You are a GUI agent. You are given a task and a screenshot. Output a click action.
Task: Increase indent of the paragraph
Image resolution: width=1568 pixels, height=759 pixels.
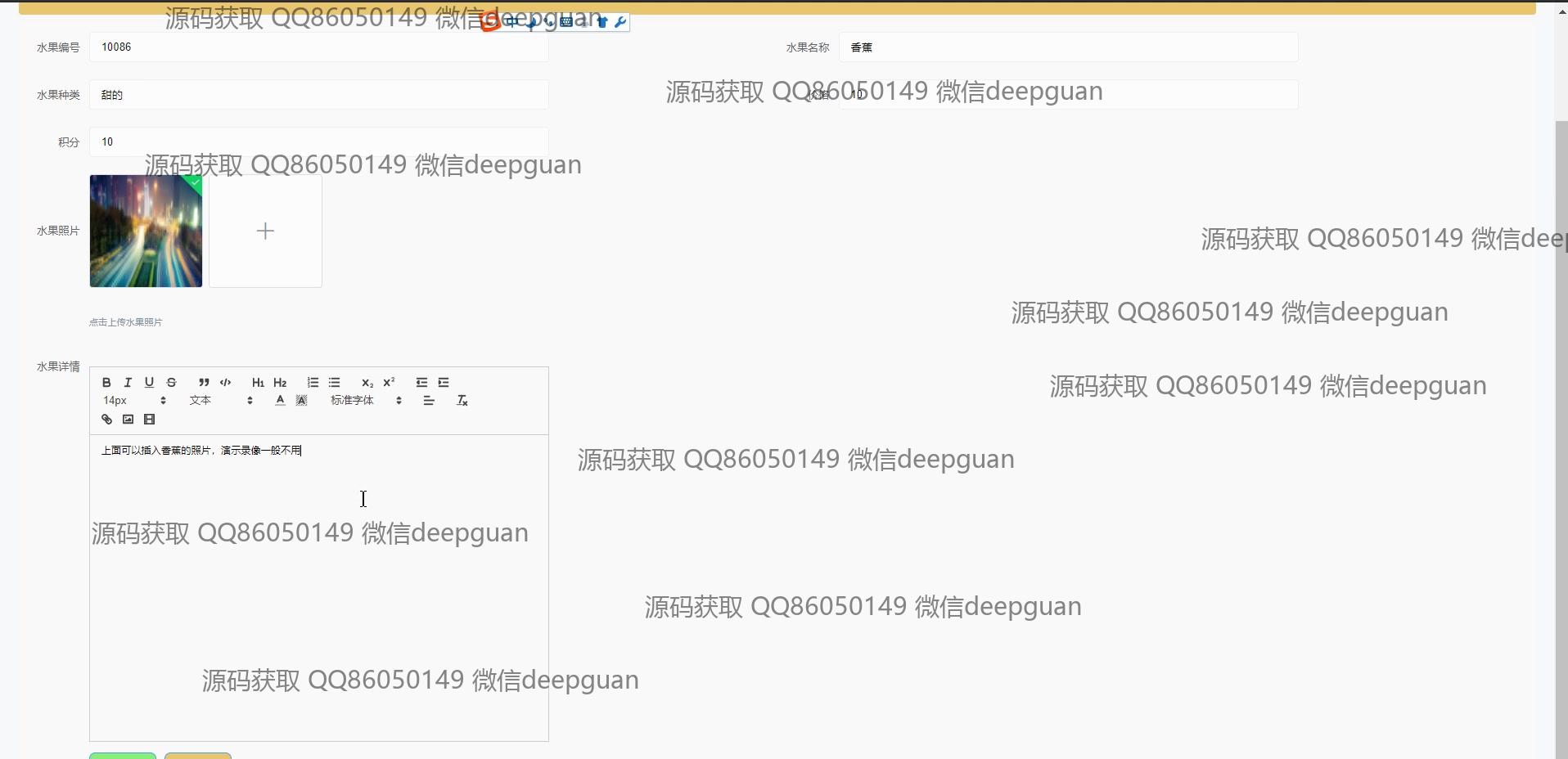tap(444, 382)
